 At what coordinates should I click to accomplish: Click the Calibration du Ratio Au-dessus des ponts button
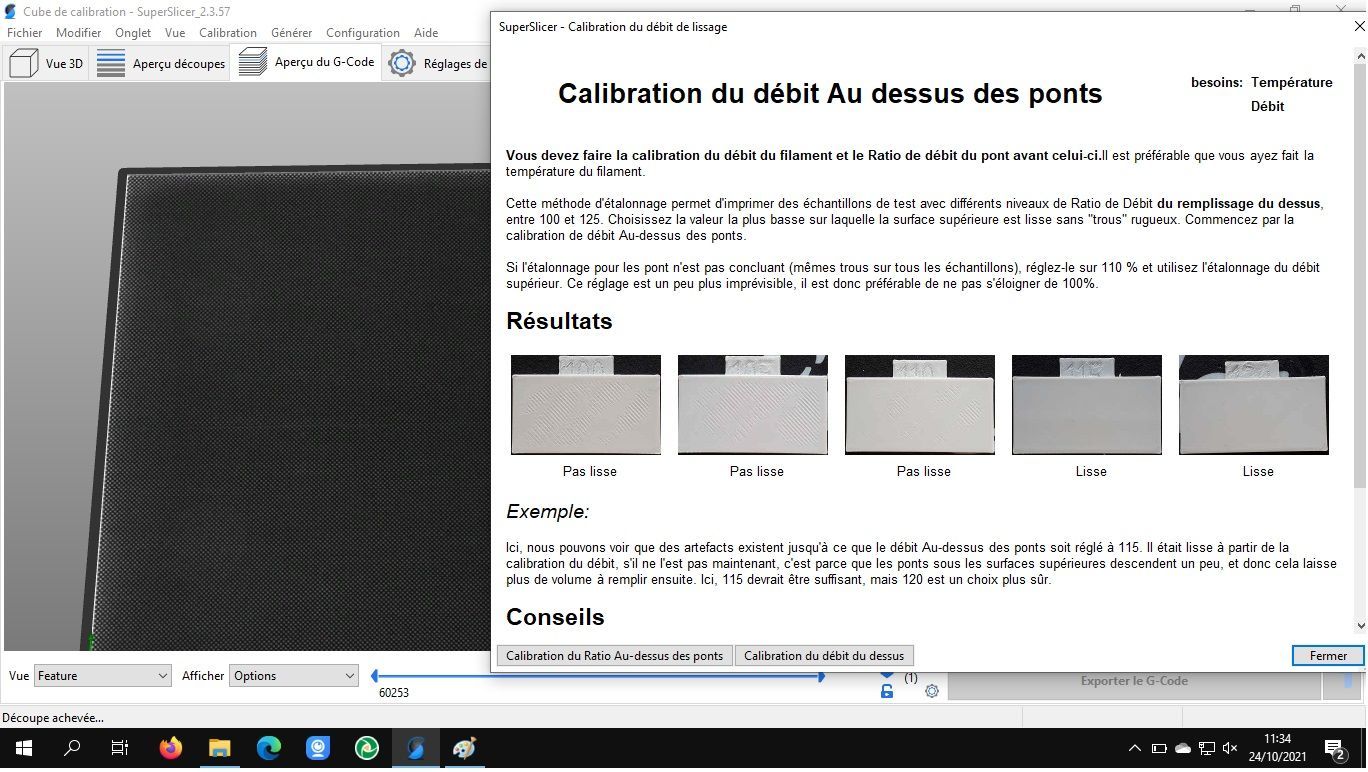tap(614, 656)
